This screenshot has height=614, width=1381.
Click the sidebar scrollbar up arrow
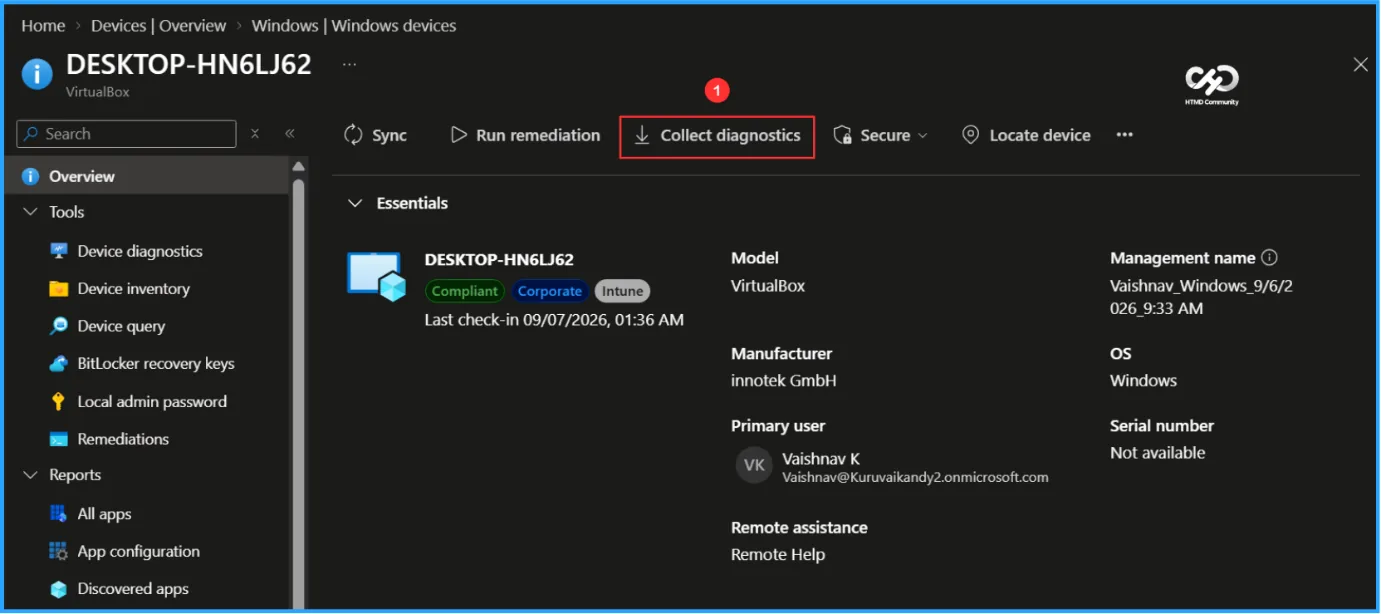click(x=298, y=166)
